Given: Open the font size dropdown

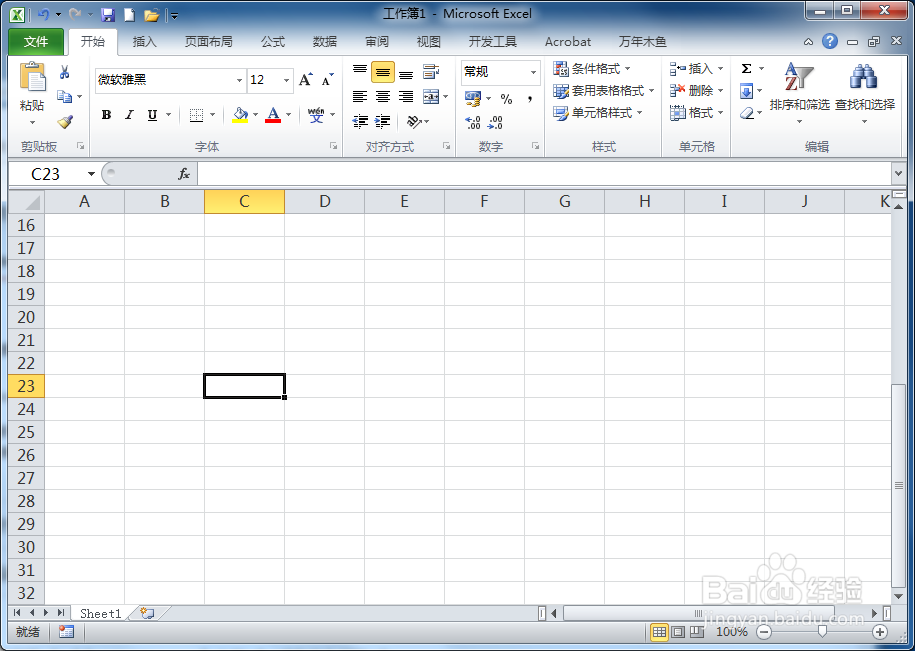Looking at the screenshot, I should 286,80.
